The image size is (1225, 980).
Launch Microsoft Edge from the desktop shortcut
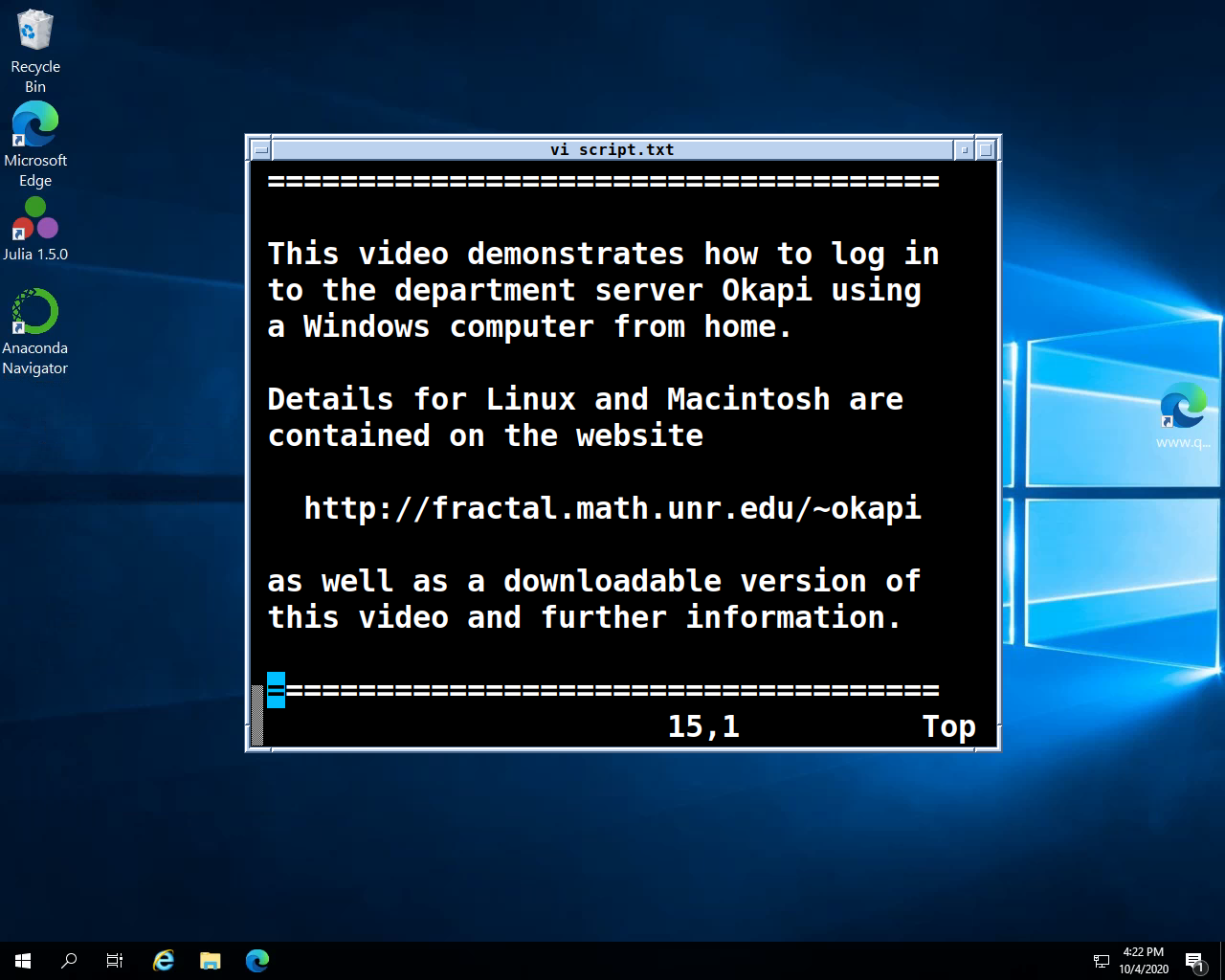(x=34, y=145)
